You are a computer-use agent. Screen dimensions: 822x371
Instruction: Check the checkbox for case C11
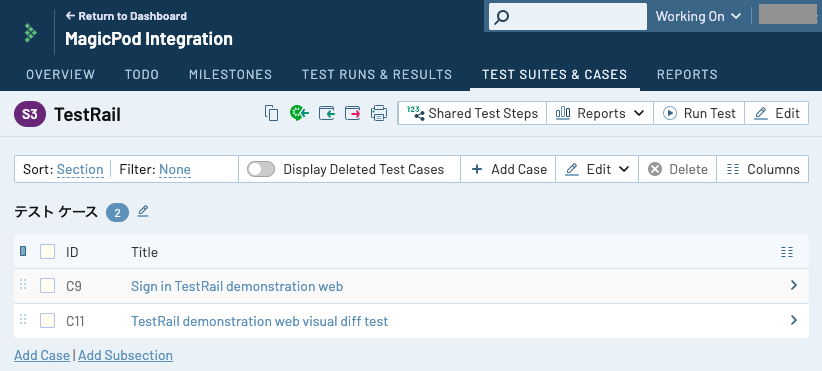pos(48,320)
